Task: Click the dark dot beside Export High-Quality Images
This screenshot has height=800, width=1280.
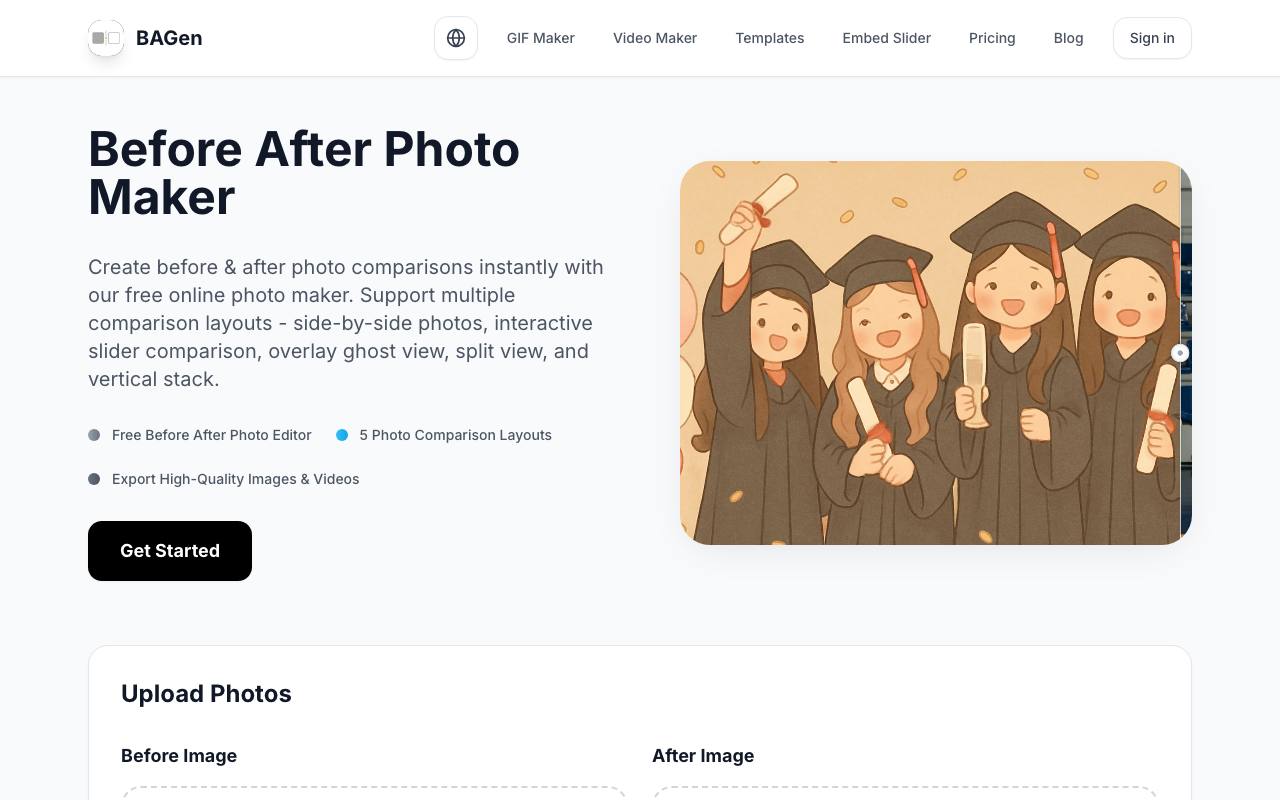Action: [94, 479]
